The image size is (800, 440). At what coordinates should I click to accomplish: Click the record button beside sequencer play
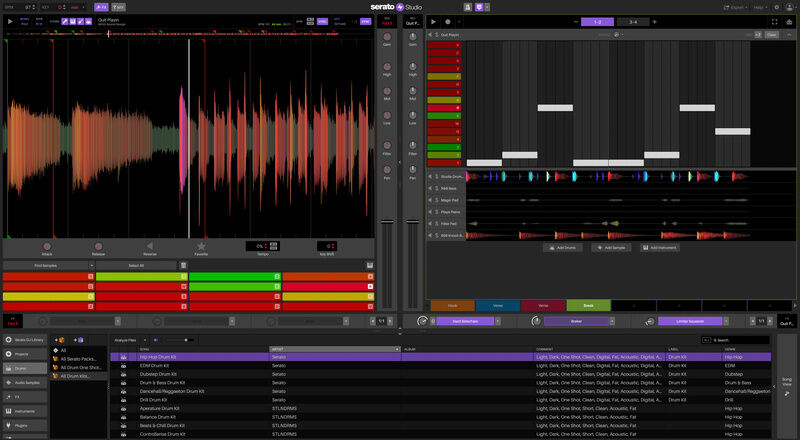point(447,22)
